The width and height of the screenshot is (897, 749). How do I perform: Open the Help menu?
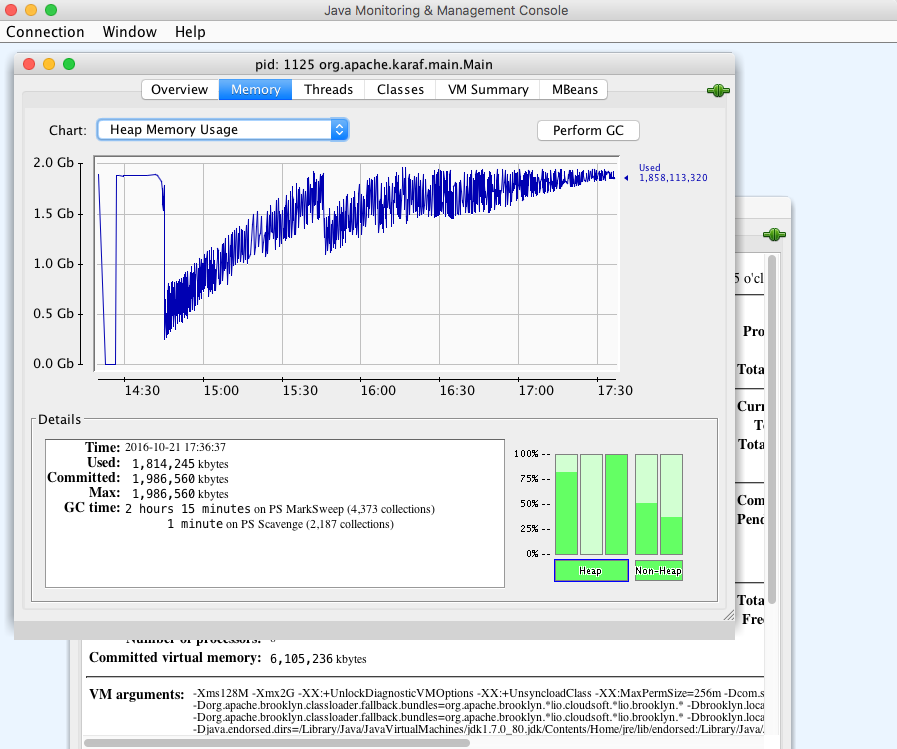pos(190,32)
